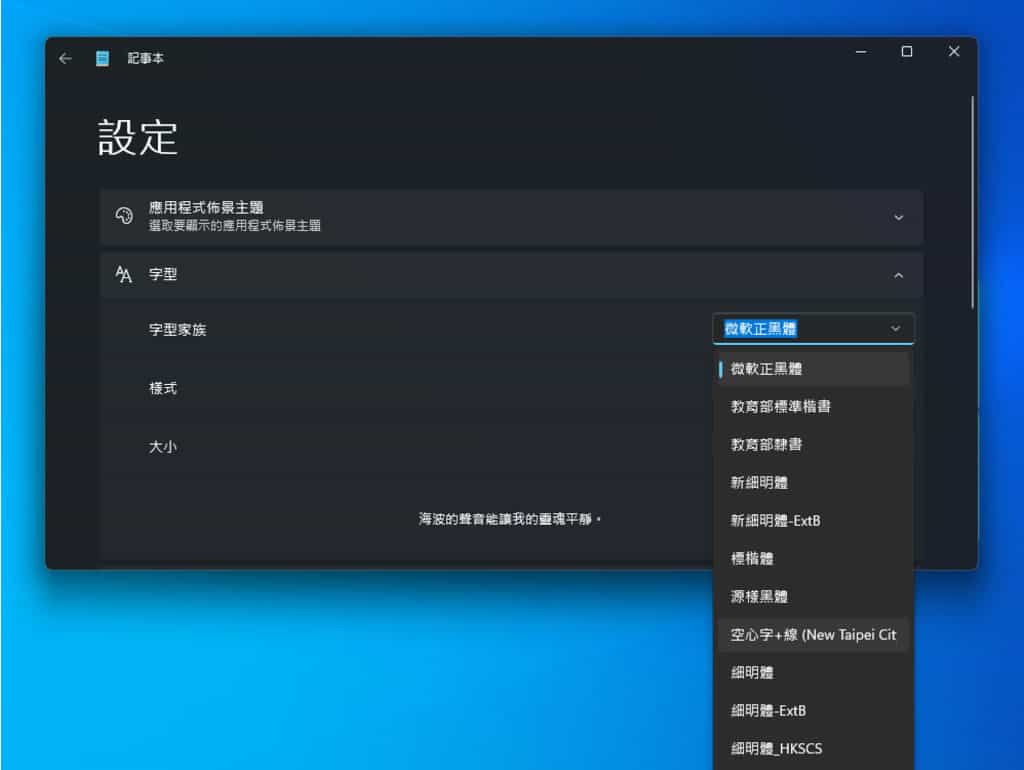Select 教育部標準楷書 font option

pos(813,407)
